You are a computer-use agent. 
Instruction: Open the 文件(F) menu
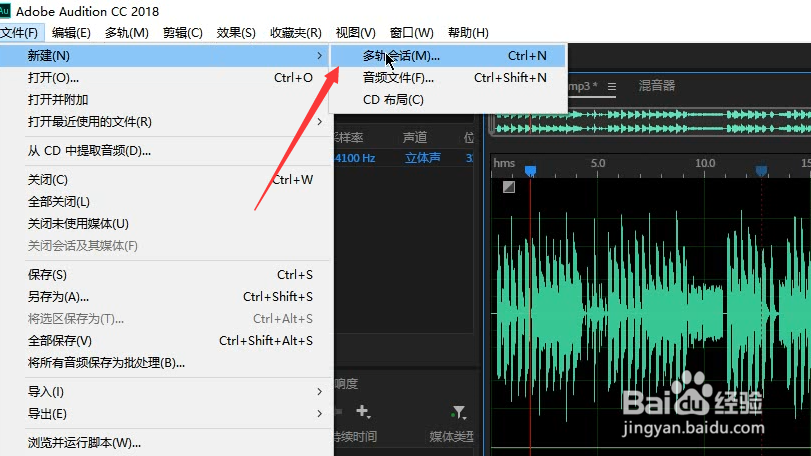pyautogui.click(x=21, y=33)
